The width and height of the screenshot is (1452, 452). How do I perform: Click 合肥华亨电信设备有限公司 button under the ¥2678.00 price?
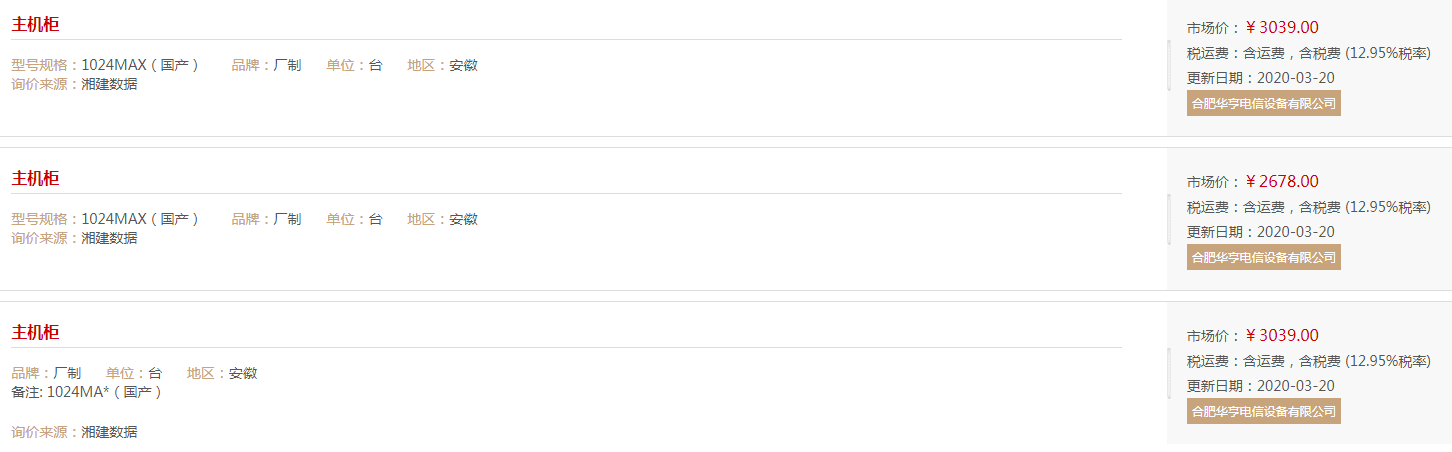click(1264, 257)
